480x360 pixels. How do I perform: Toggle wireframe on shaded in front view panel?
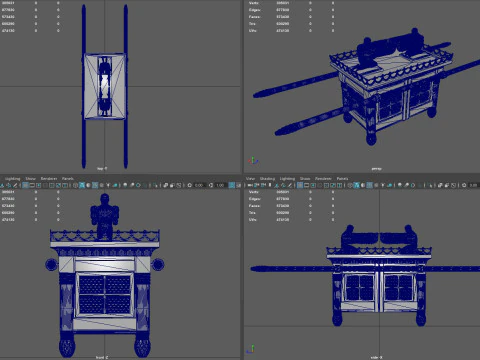click(95, 185)
